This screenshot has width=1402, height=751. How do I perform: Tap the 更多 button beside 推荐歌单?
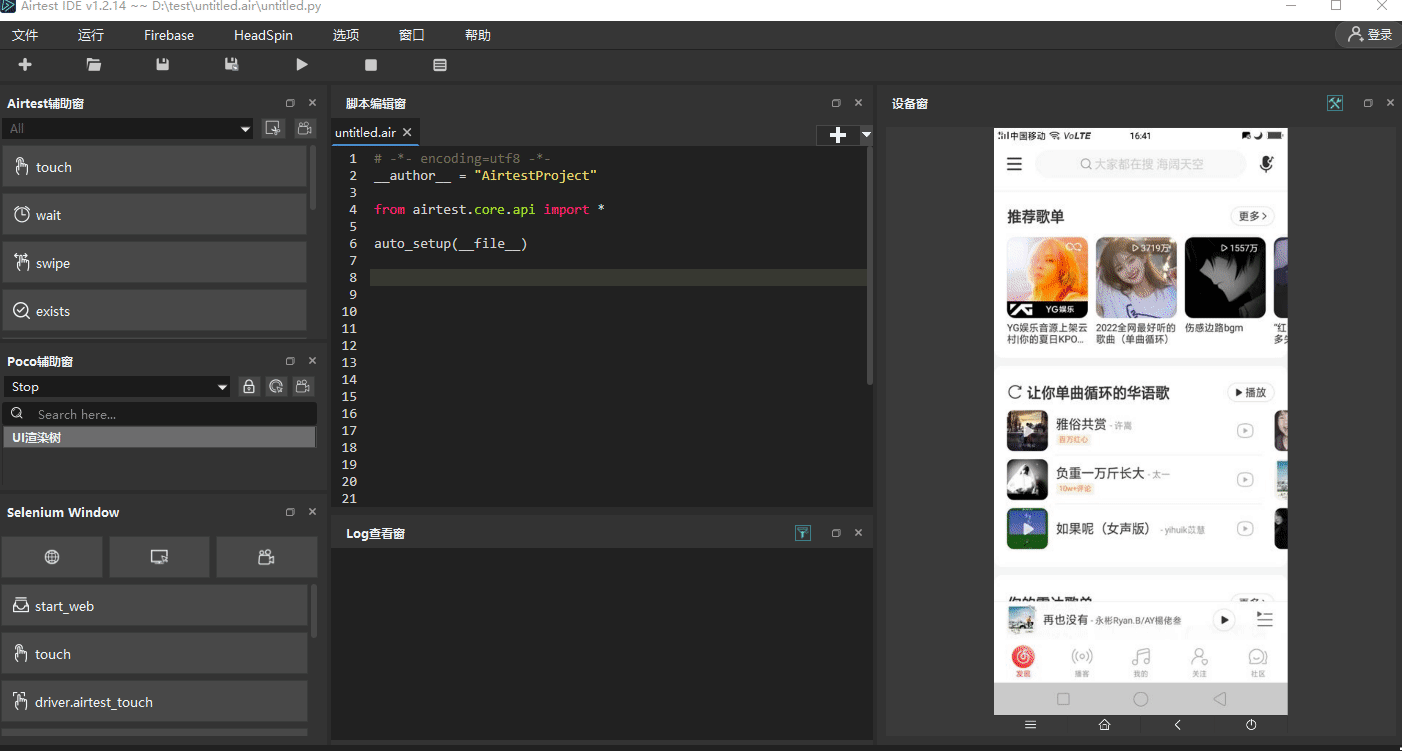point(1252,216)
